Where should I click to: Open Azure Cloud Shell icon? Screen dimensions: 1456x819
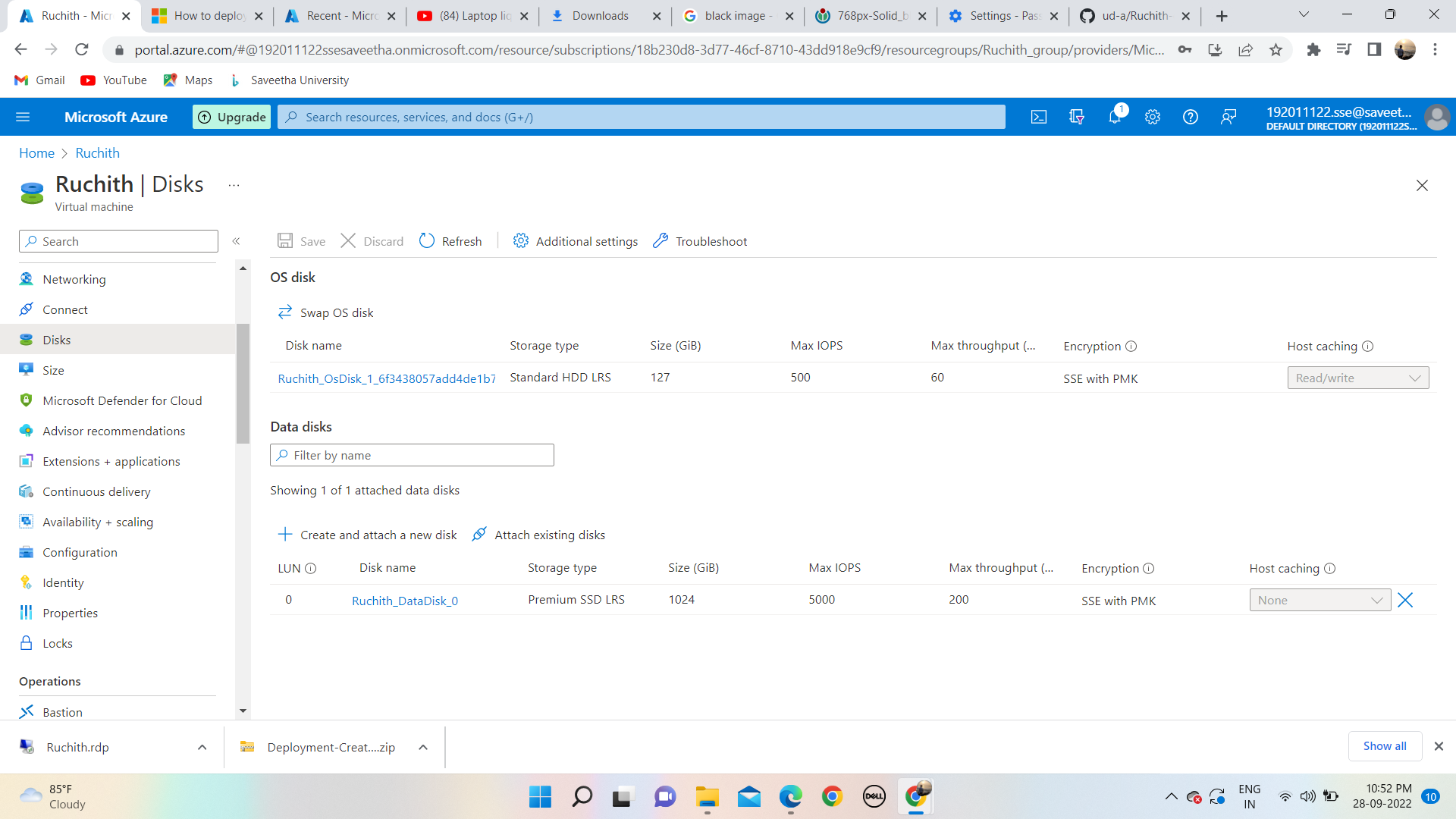click(x=1038, y=117)
